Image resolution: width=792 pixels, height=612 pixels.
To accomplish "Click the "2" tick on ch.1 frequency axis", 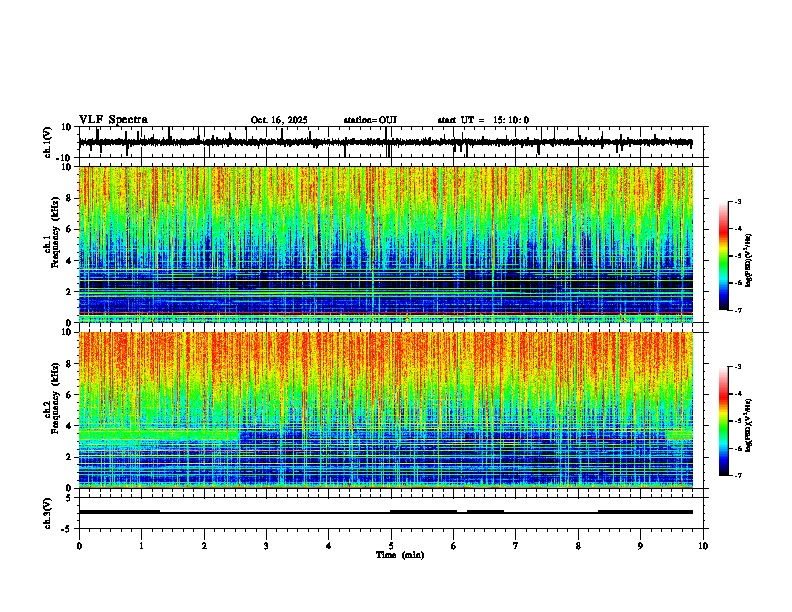I will (x=70, y=291).
